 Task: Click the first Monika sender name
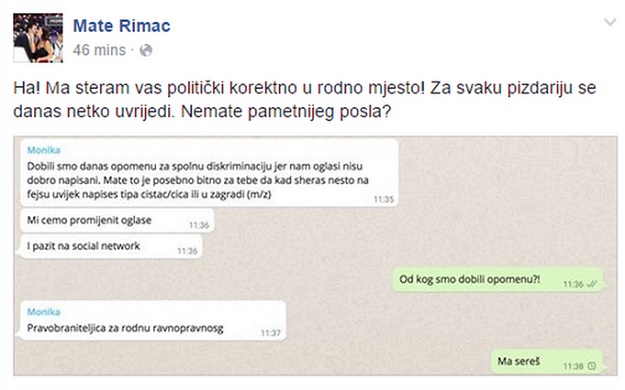43,150
